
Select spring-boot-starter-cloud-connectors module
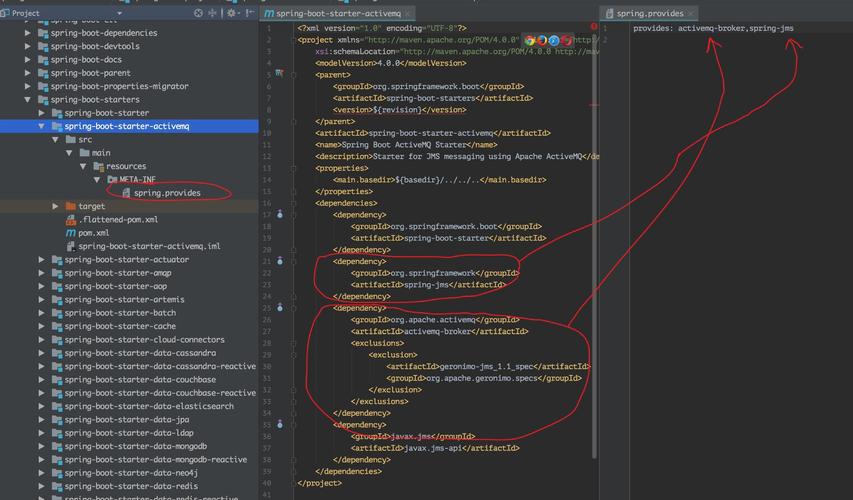click(144, 339)
